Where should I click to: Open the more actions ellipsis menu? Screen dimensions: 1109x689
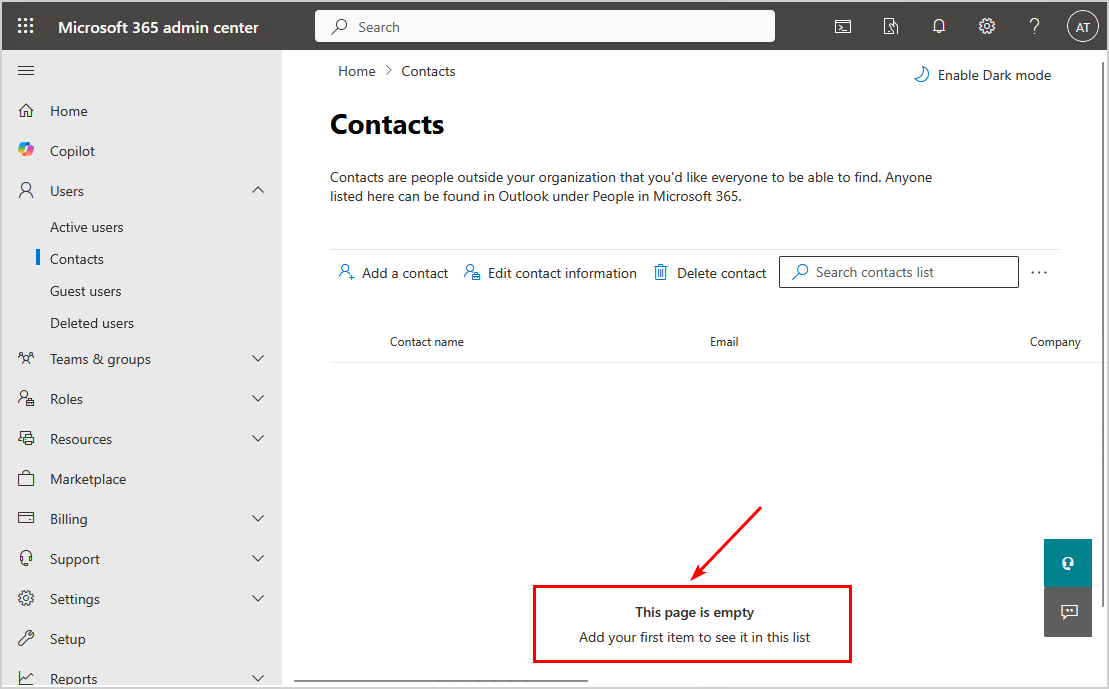coord(1039,272)
